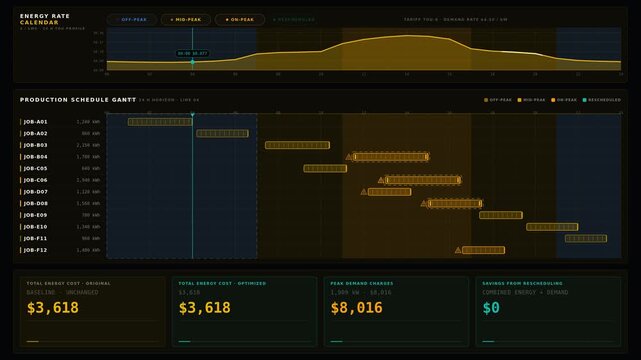The width and height of the screenshot is (641, 360).
Task: Click the JOB-A02 row label
Action: (x=35, y=134)
